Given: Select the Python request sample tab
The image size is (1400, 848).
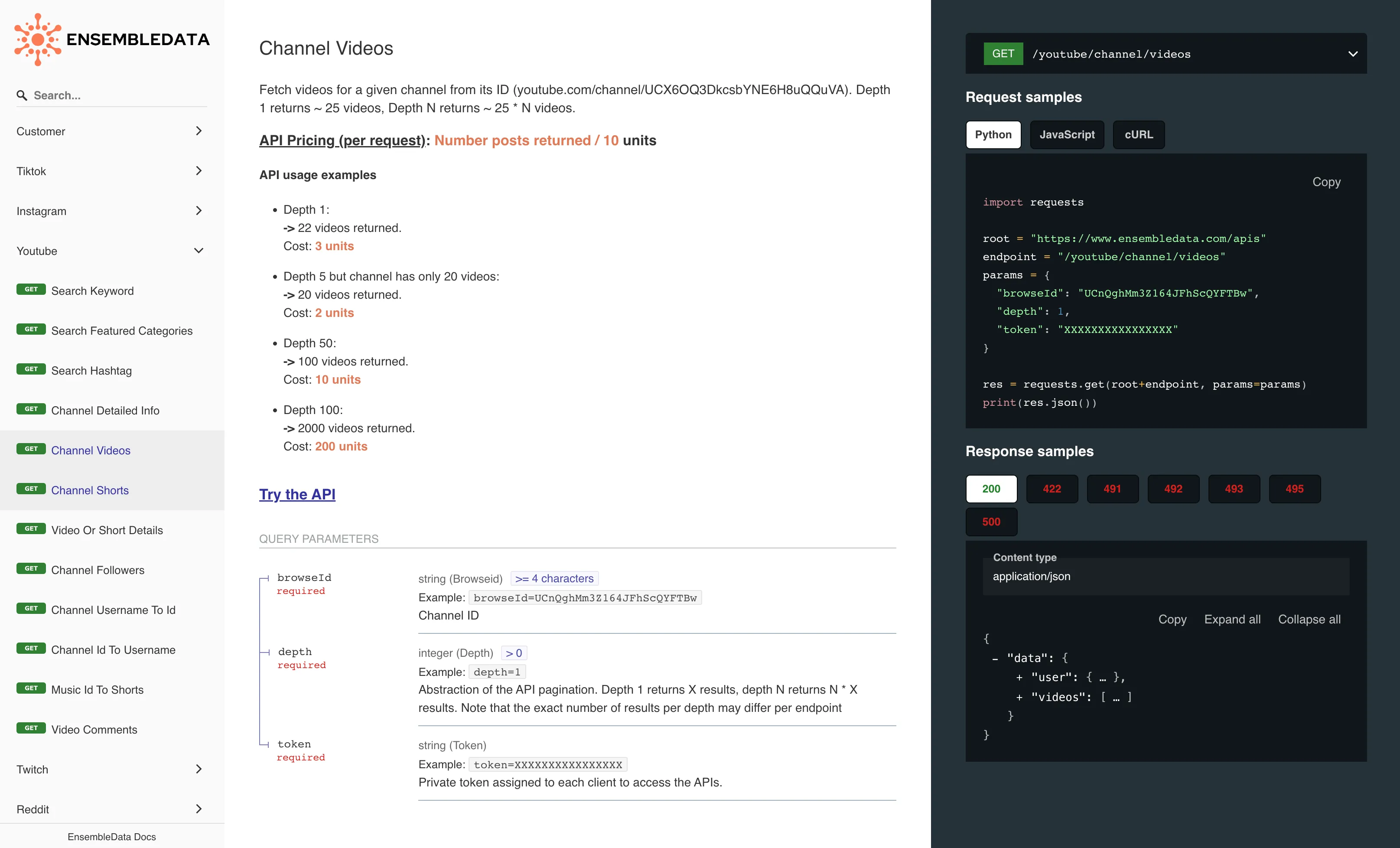Looking at the screenshot, I should (x=993, y=134).
